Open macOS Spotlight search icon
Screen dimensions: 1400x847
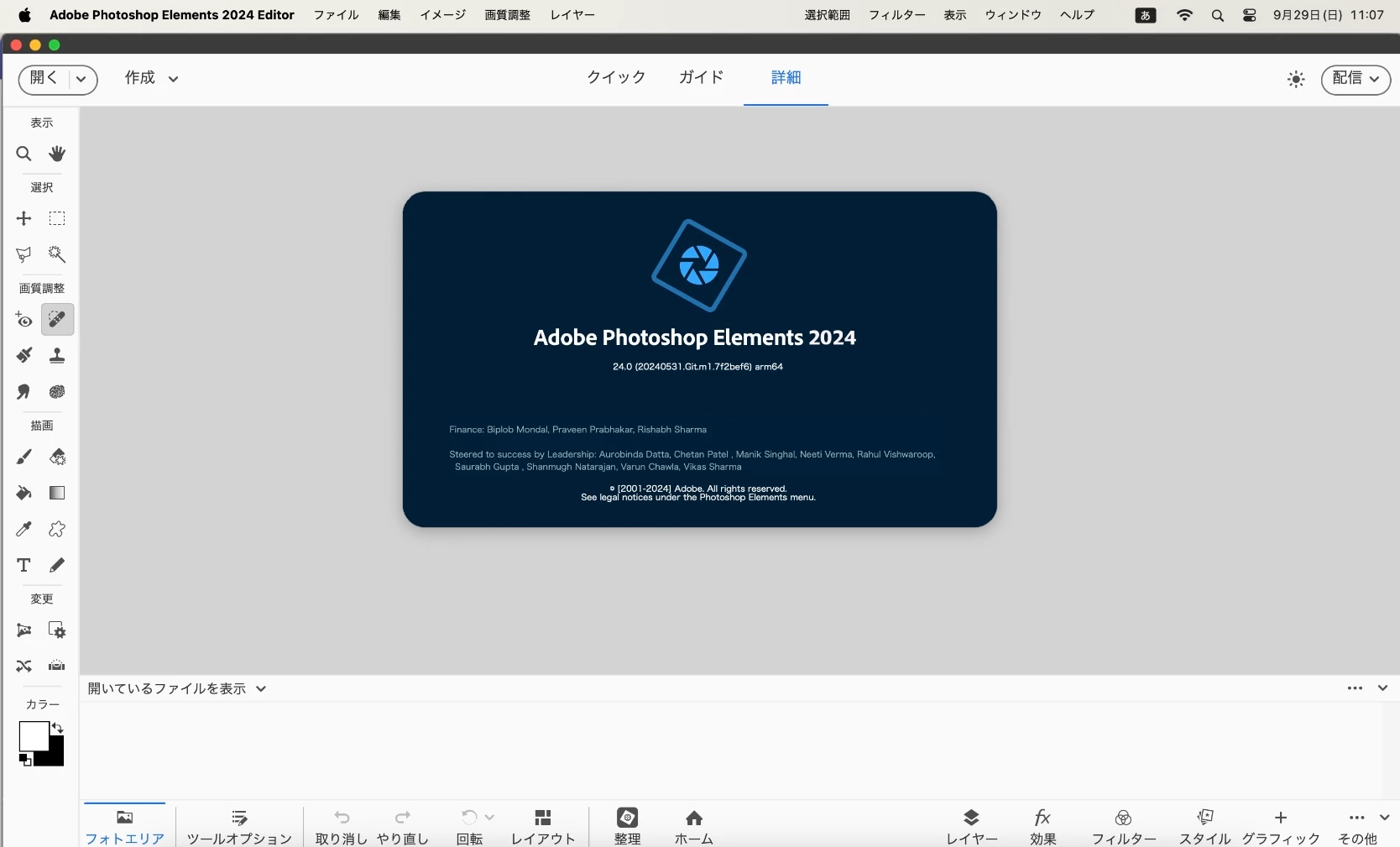pyautogui.click(x=1217, y=15)
